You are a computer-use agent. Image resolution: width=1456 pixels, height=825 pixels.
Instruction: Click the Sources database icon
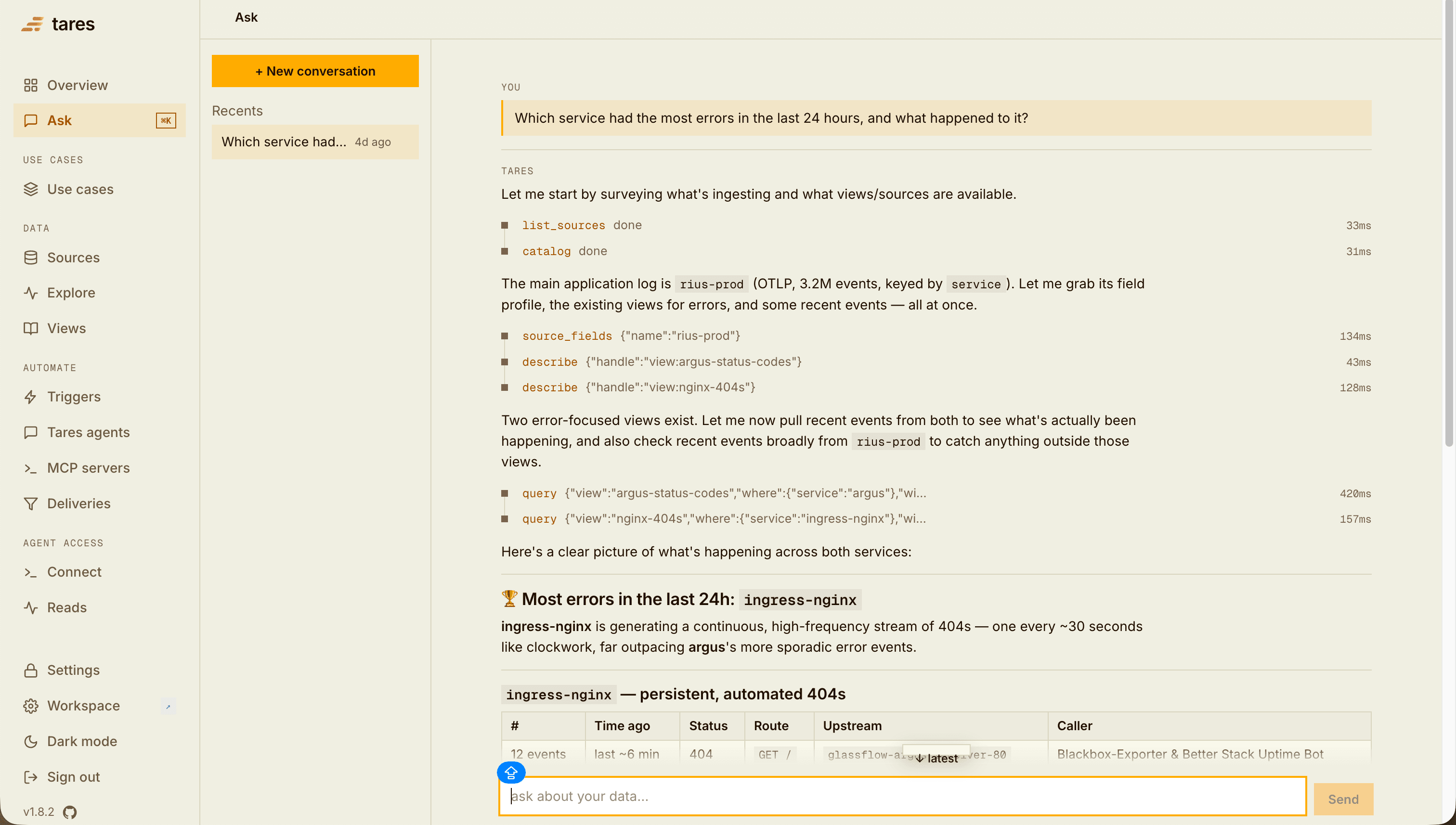pyautogui.click(x=31, y=257)
